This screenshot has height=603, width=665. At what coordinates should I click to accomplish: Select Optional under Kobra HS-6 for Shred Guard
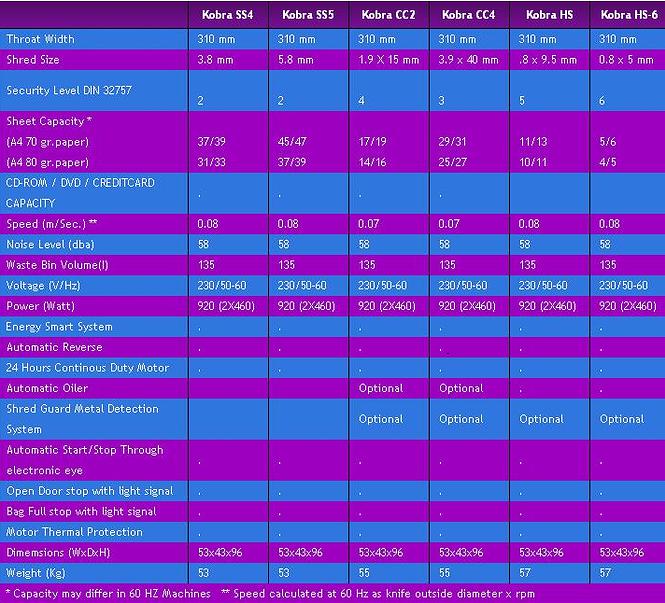pos(621,419)
